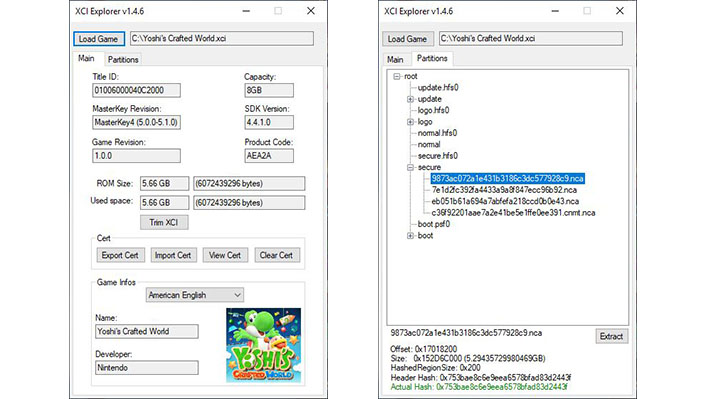Select file path field in right window
Screen dimensions: 710x399
(531, 38)
